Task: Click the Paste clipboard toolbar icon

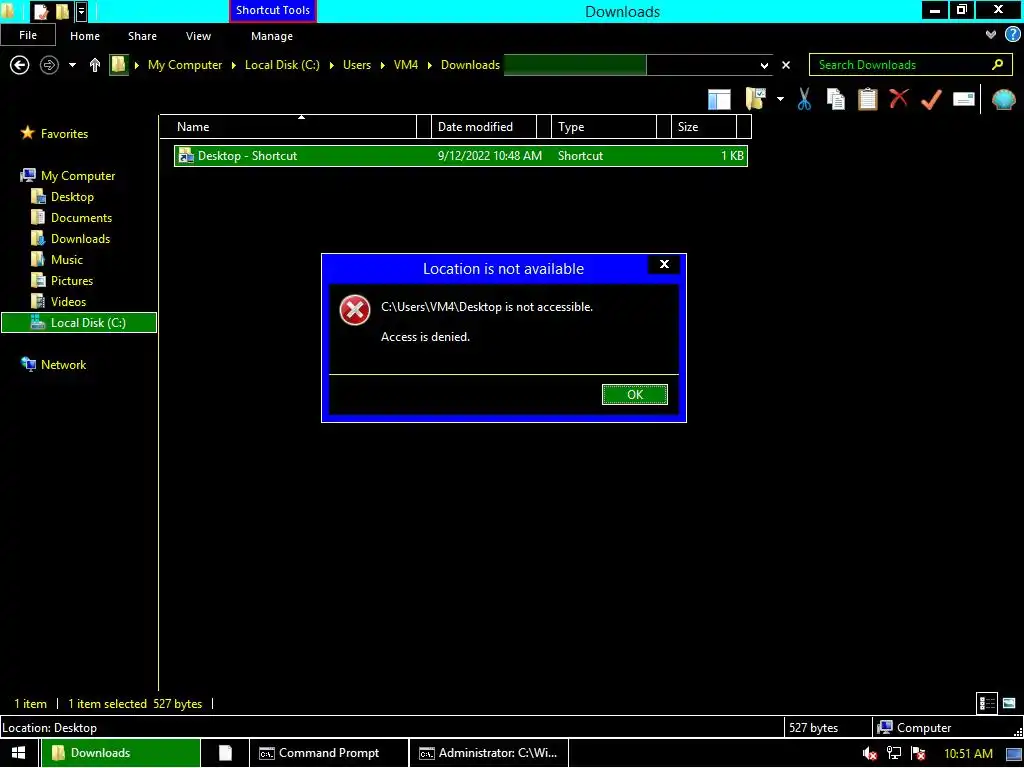Action: 867,99
